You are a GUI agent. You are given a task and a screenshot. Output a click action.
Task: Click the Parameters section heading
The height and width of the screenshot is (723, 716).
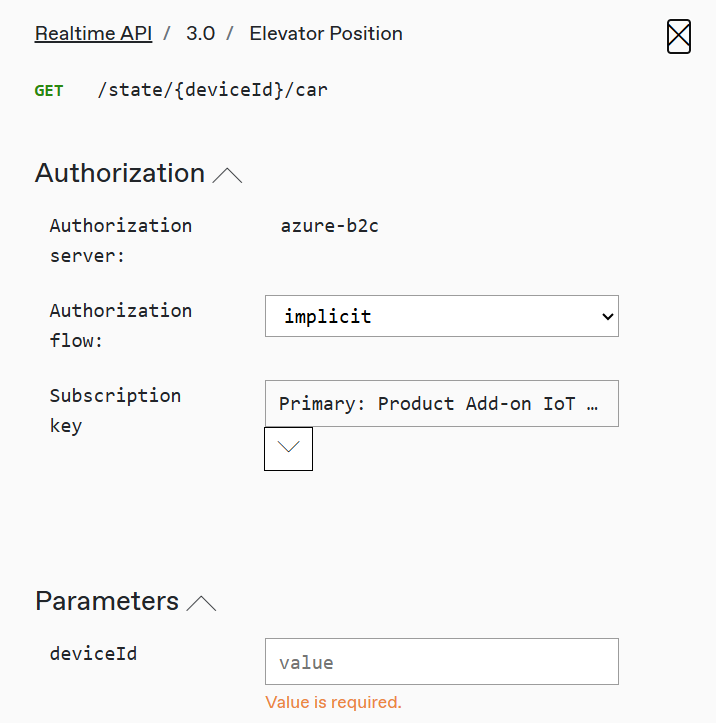[107, 601]
